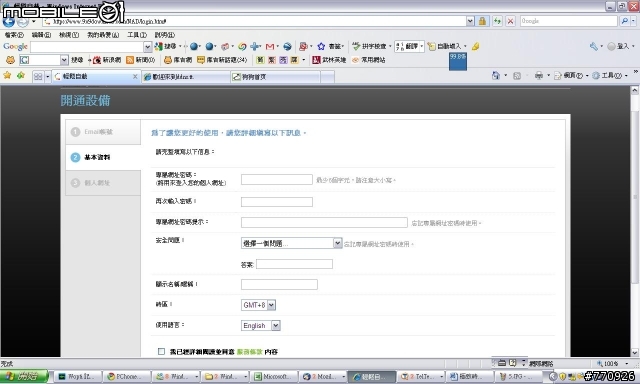
Task: Click the yellow highlighter icon in Google toolbar
Action: tap(475, 47)
